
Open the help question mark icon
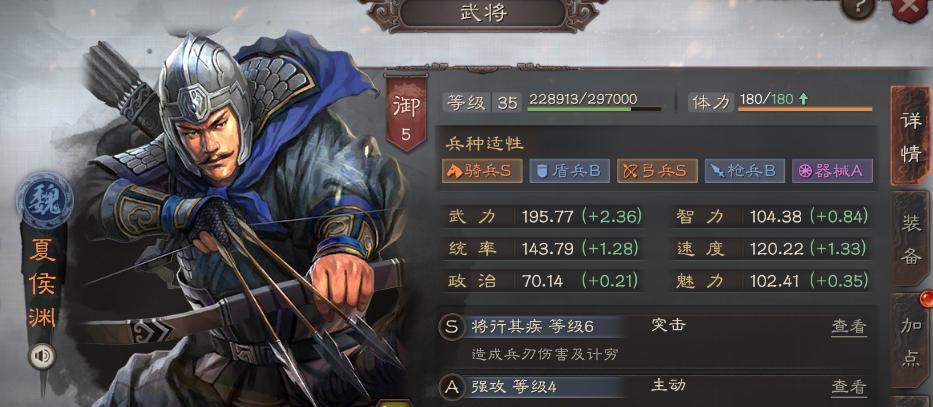[x=858, y=7]
